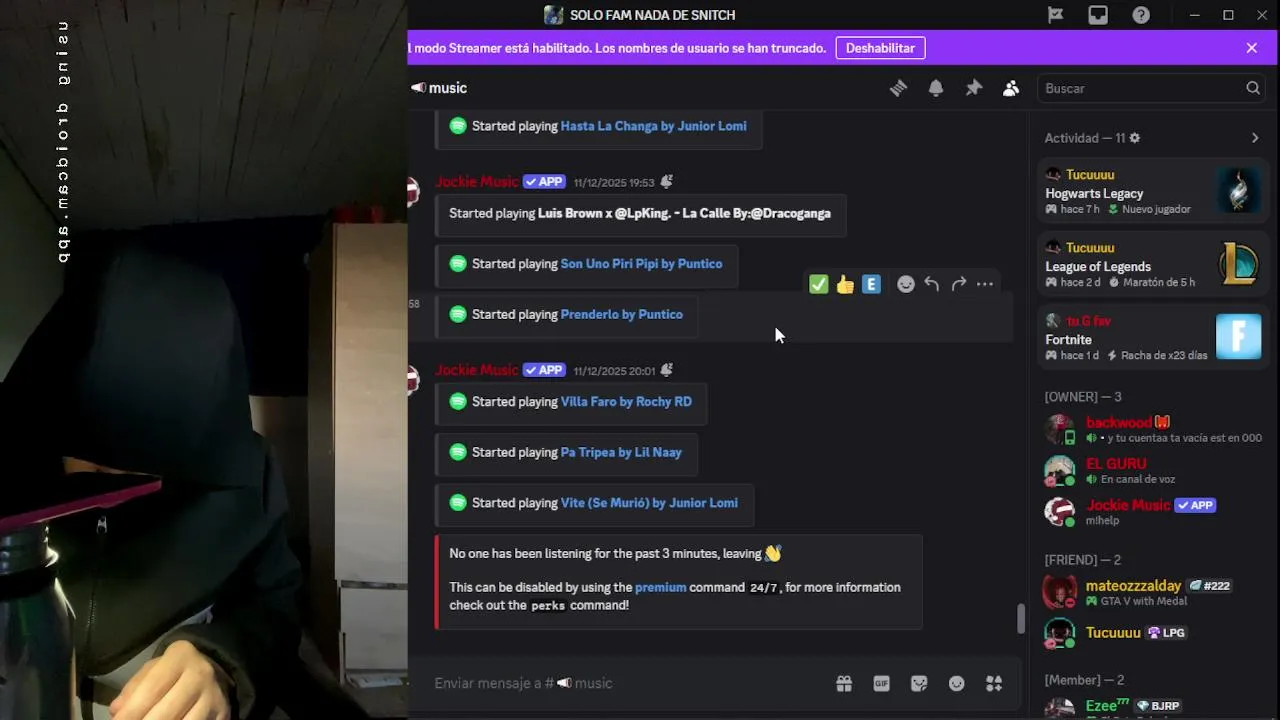Send a gift with the gift icon

[x=844, y=683]
